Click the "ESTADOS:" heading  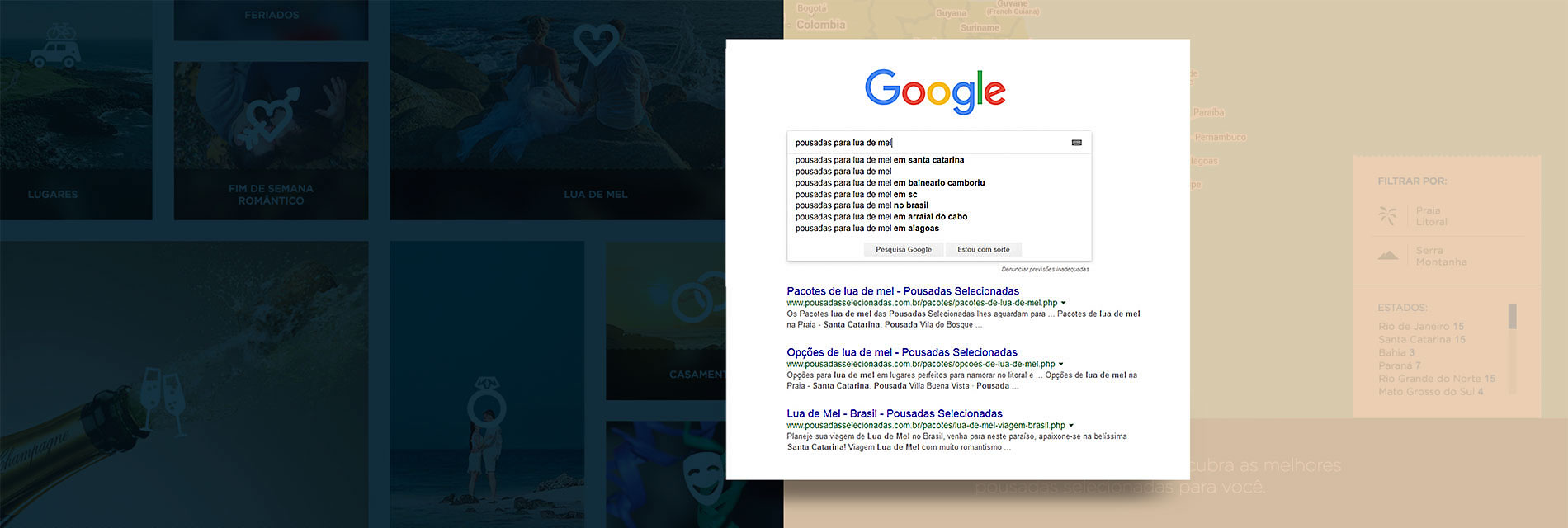tap(1402, 308)
